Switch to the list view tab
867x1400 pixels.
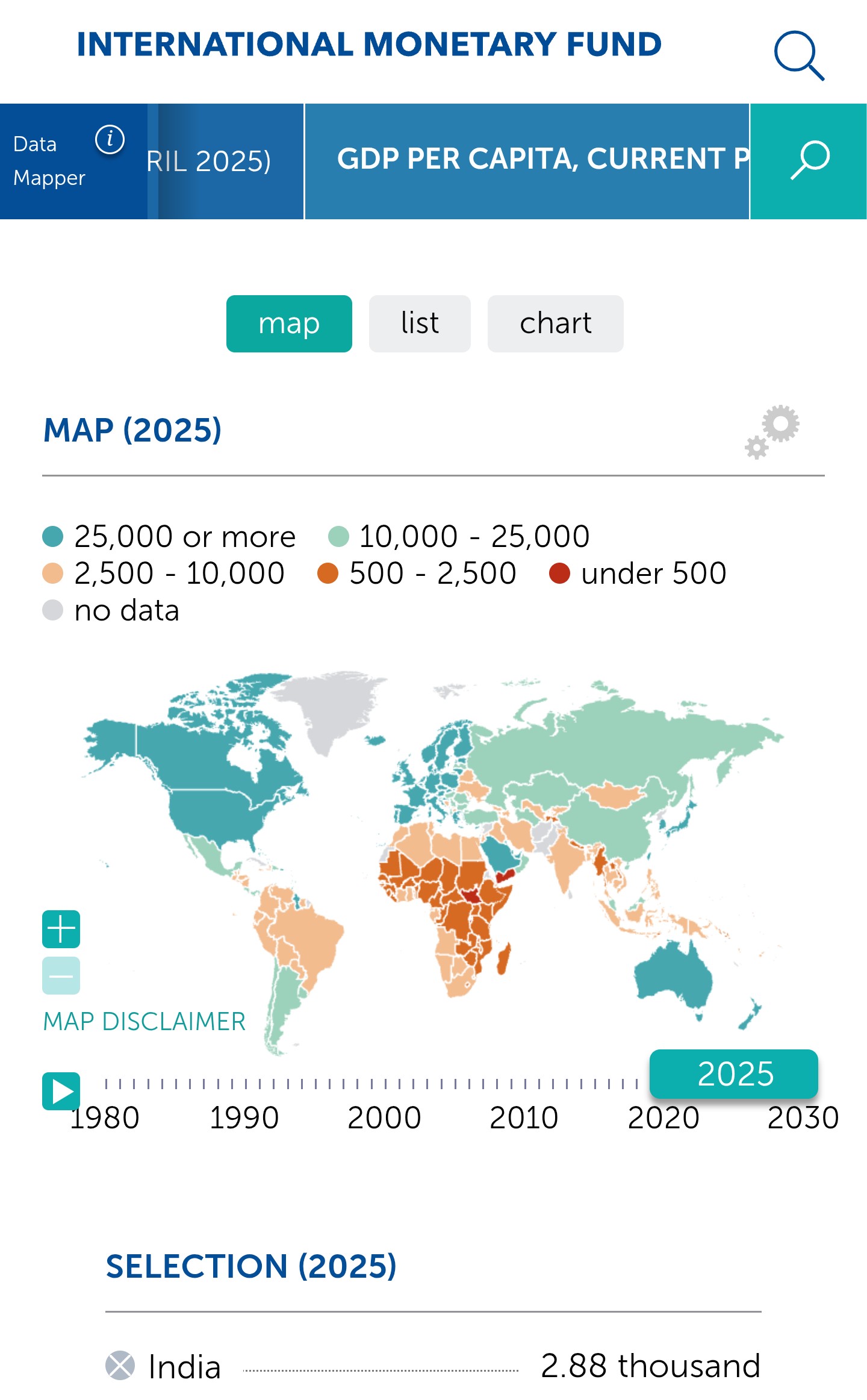click(420, 323)
